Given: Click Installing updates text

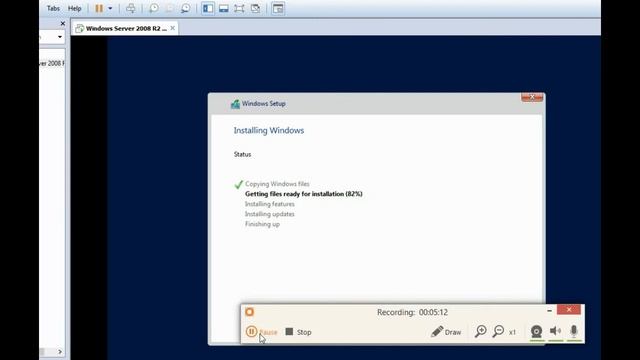Looking at the screenshot, I should tap(270, 214).
